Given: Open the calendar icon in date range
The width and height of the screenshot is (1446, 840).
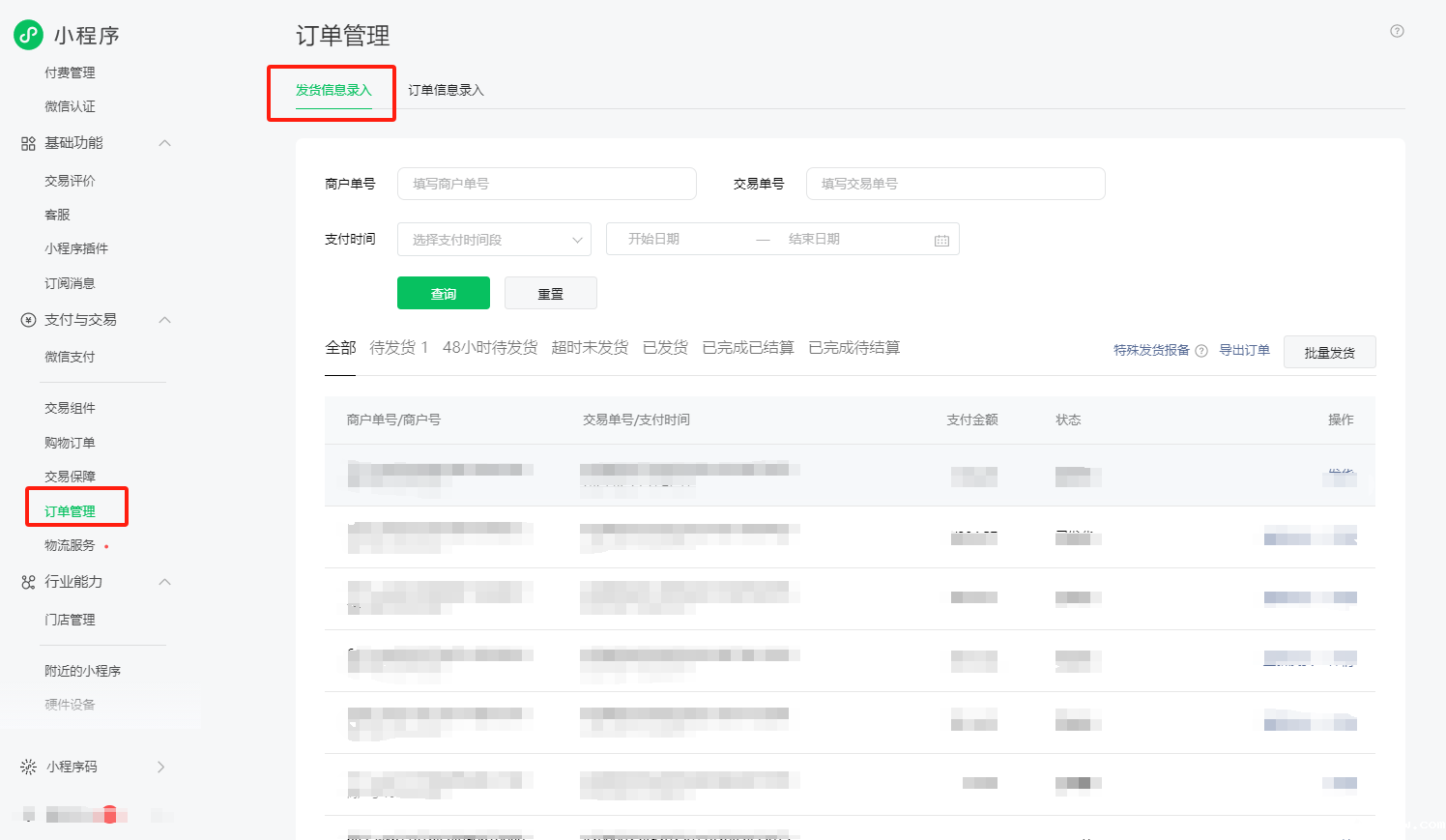Looking at the screenshot, I should click(x=941, y=240).
